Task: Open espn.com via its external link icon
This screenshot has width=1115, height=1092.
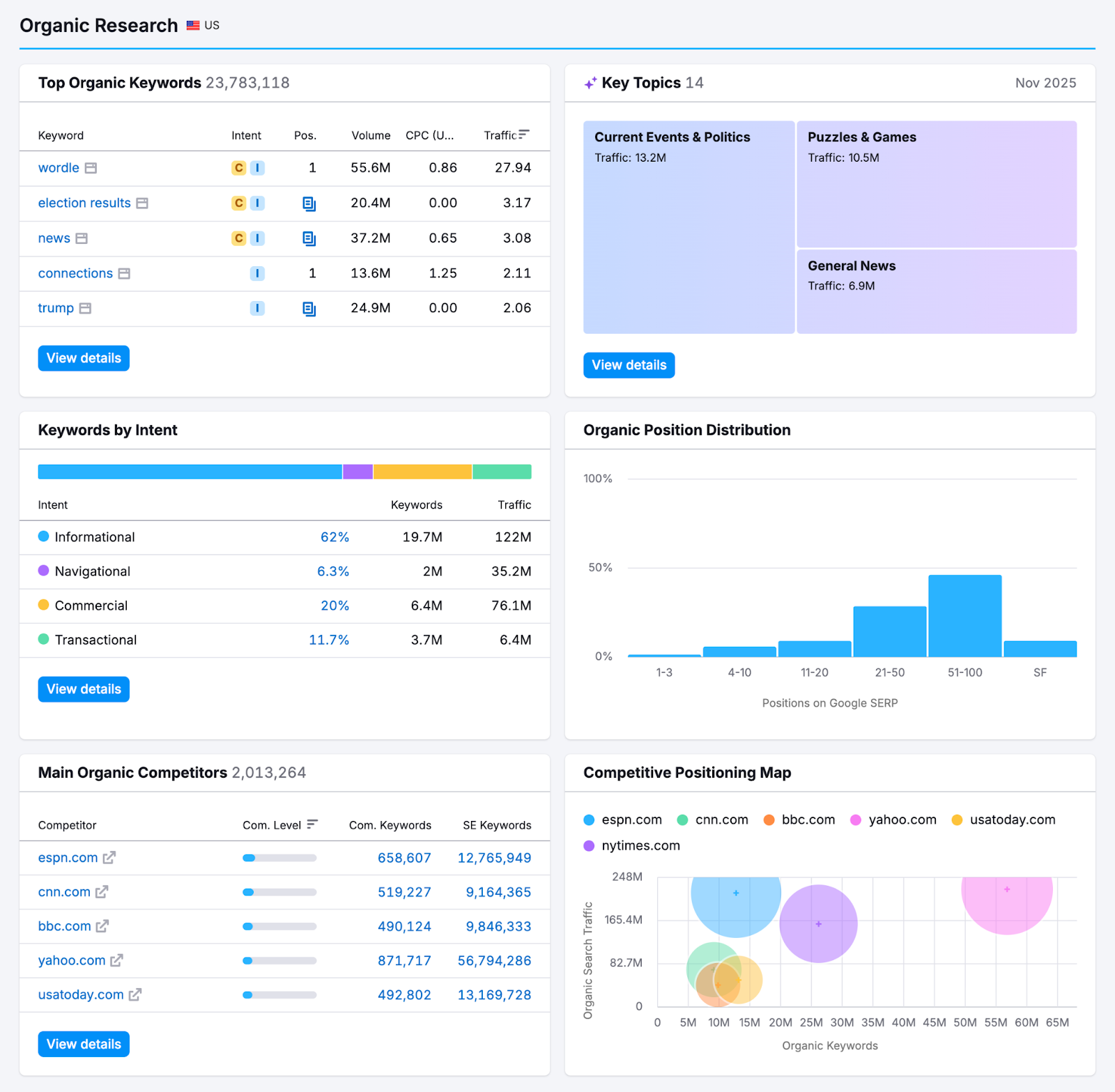Action: tap(109, 858)
